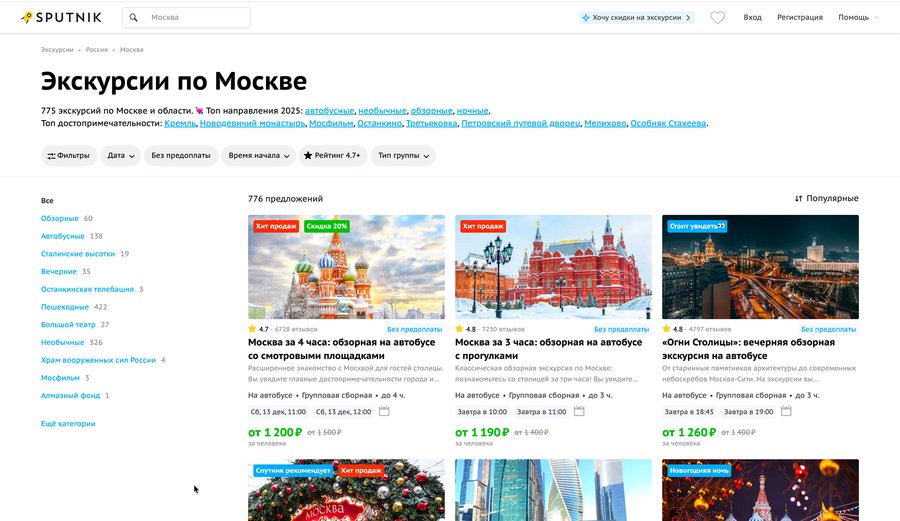Select the Останкинская телебашня category
900x521 pixels.
click(x=87, y=289)
